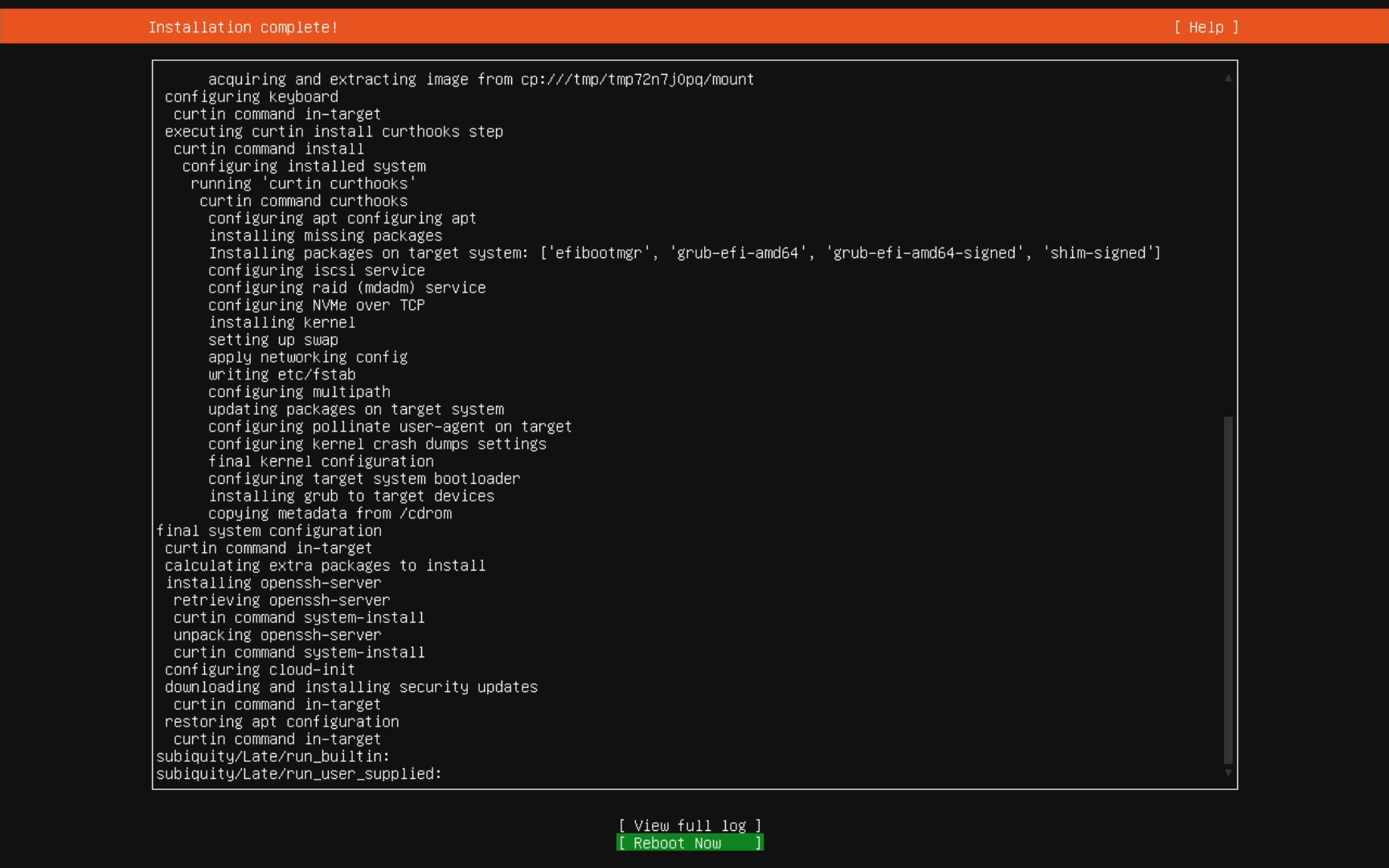
Task: Click the Installation complete! header title
Action: 243,27
